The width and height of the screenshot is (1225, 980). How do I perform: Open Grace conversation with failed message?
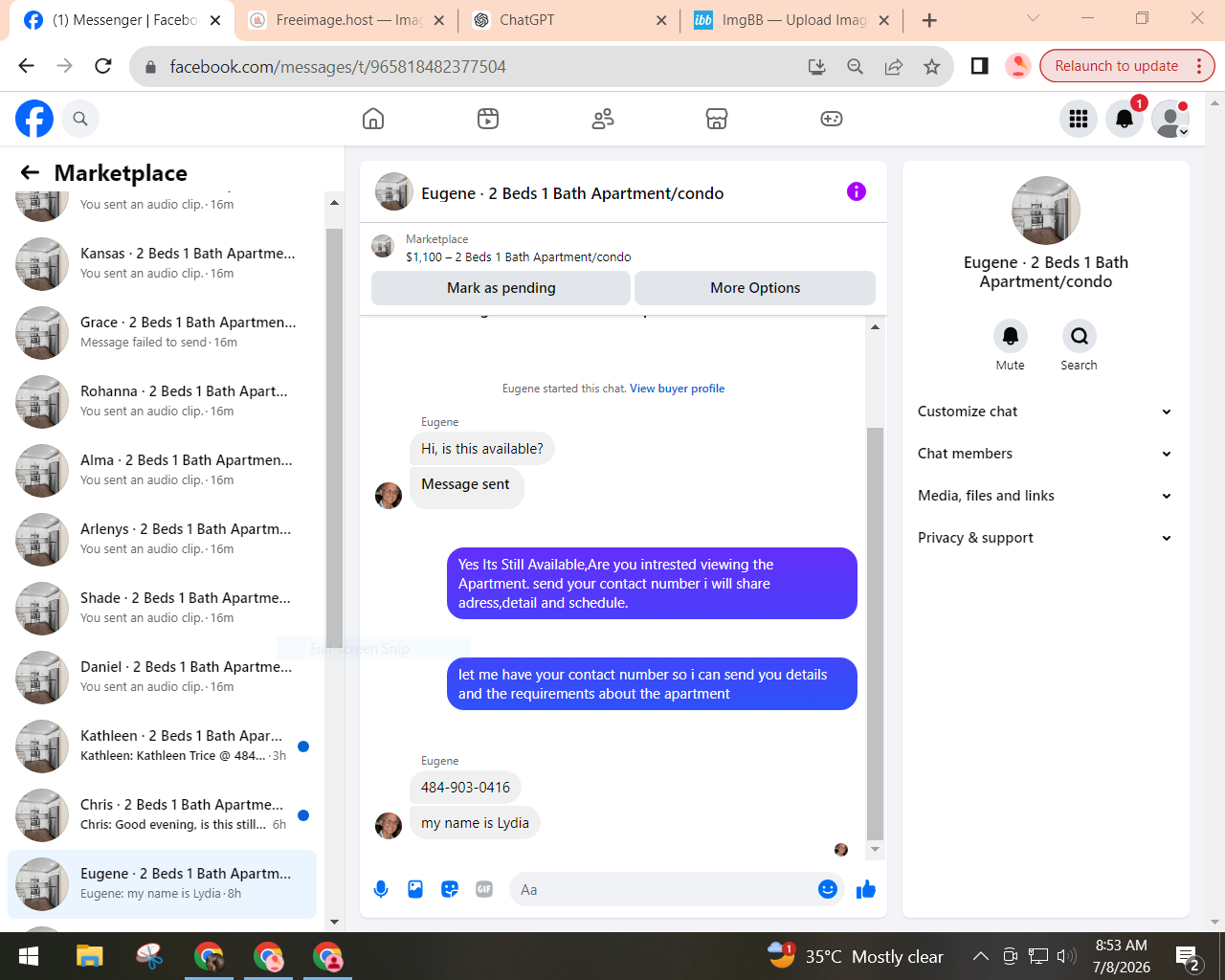163,333
